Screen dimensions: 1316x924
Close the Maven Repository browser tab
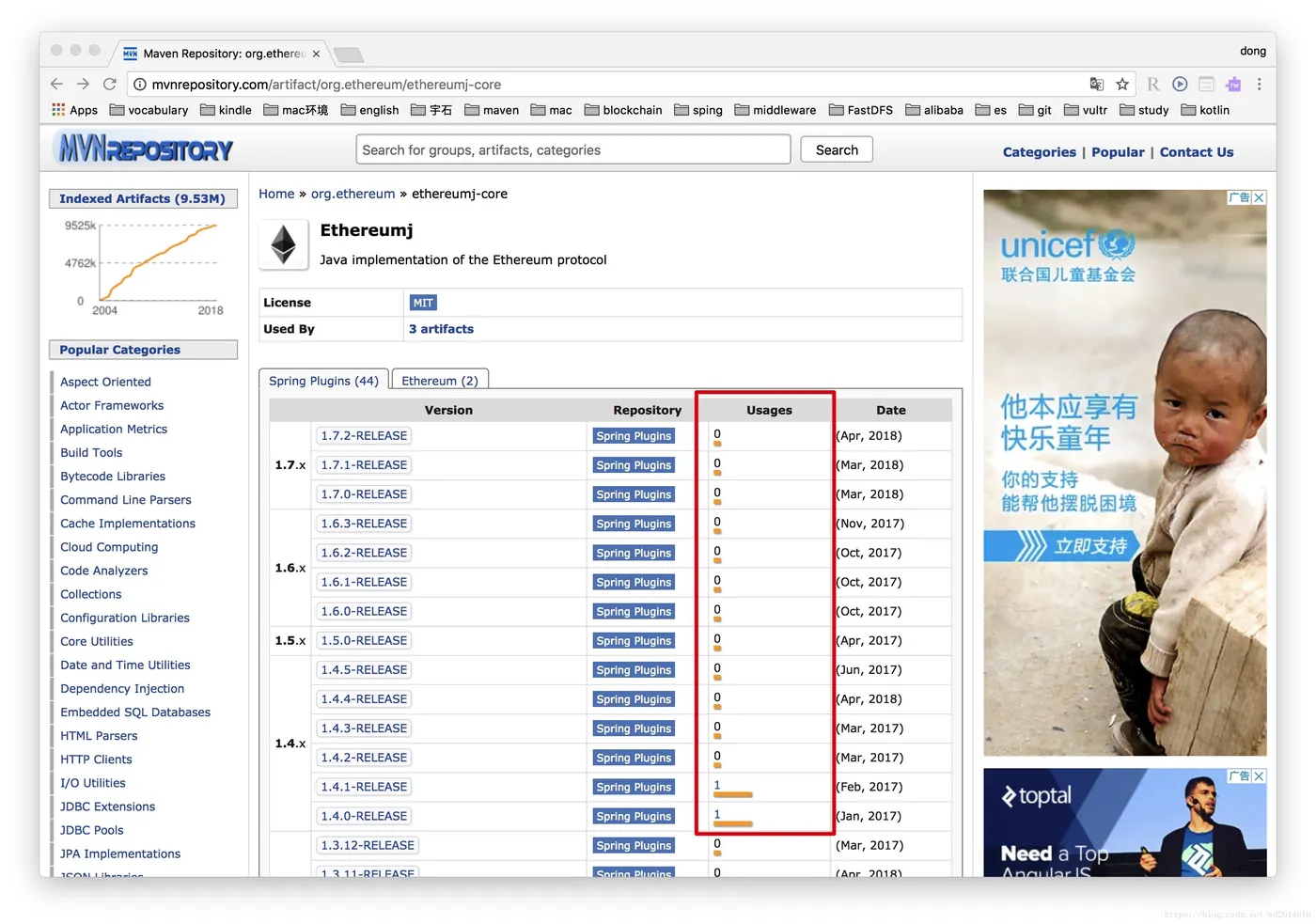(x=316, y=54)
